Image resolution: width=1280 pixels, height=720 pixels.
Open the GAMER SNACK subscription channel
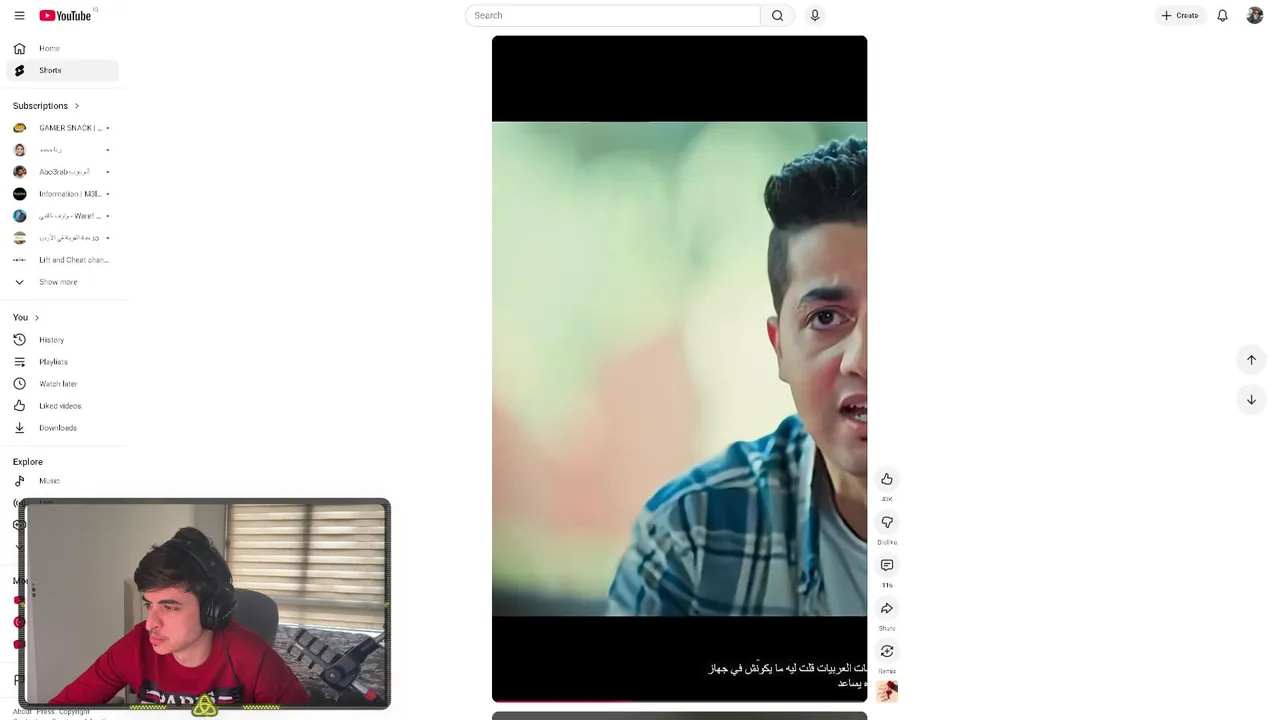click(x=62, y=128)
